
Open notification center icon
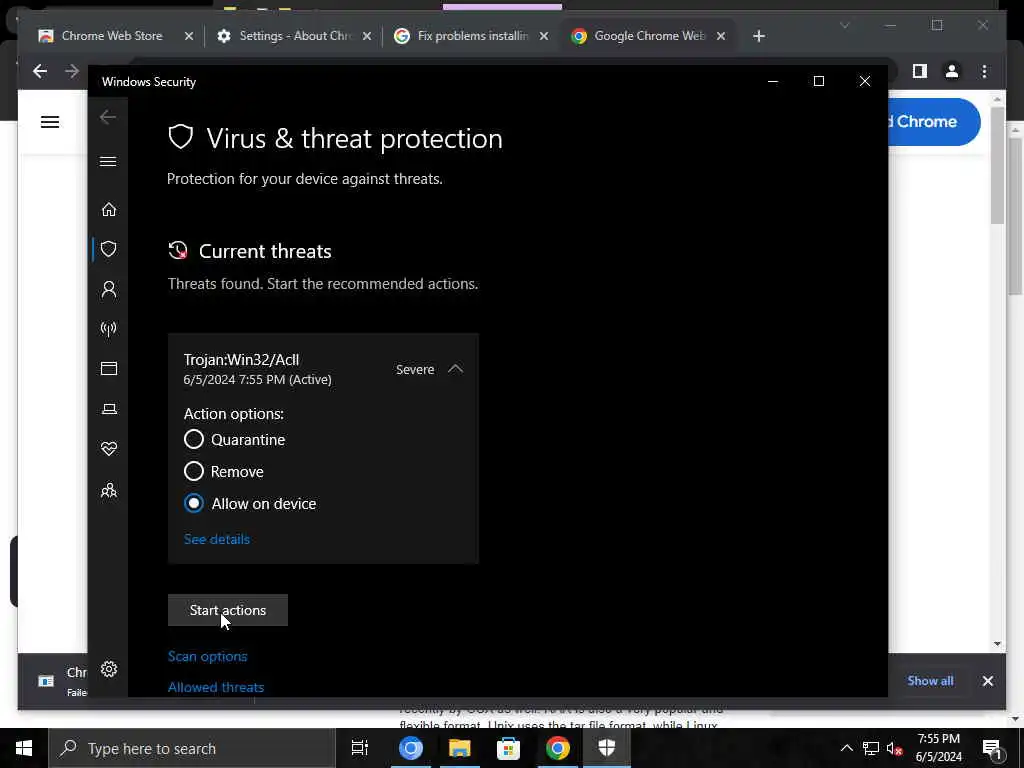pos(992,748)
